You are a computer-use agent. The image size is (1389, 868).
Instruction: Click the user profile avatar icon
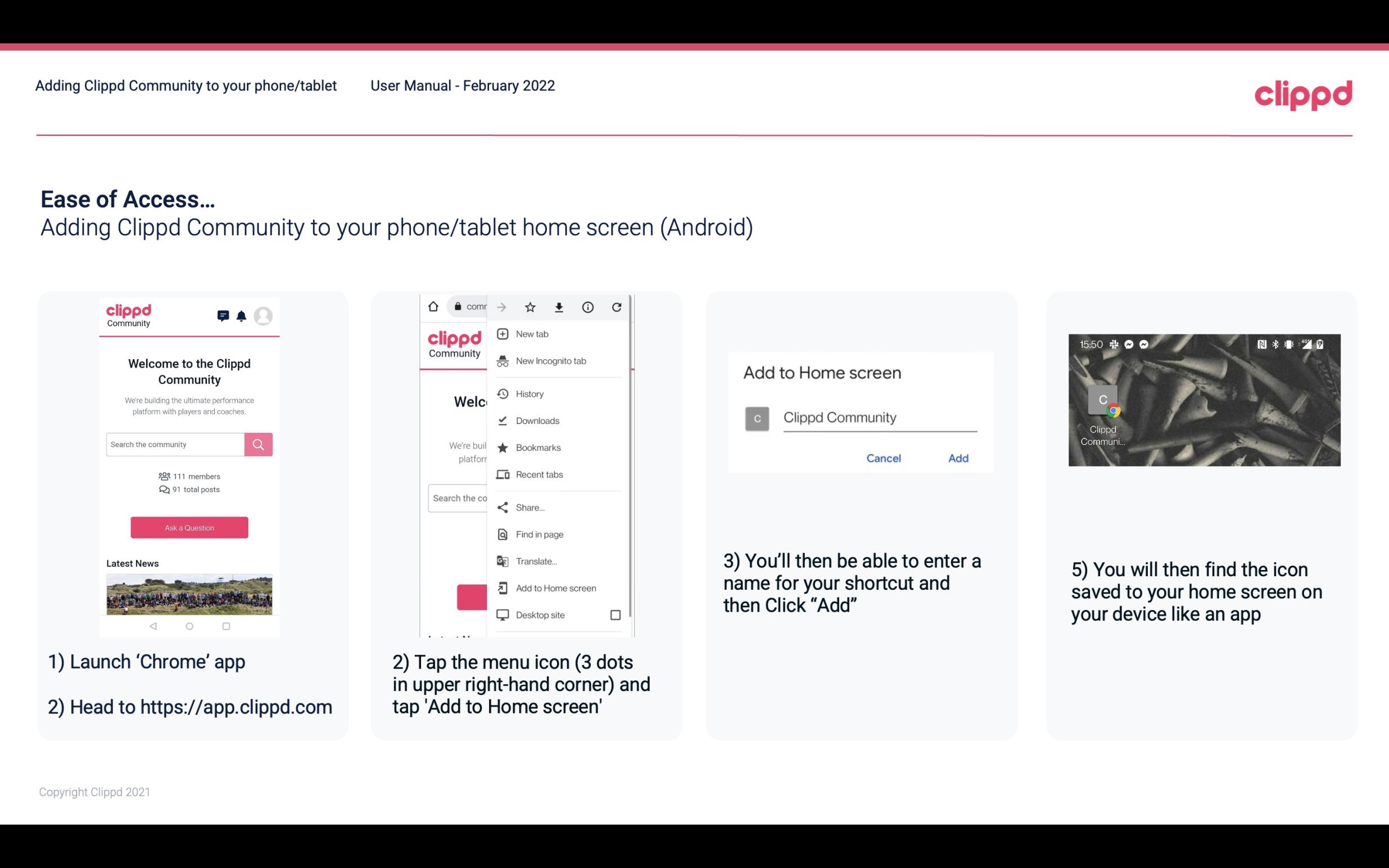click(265, 315)
